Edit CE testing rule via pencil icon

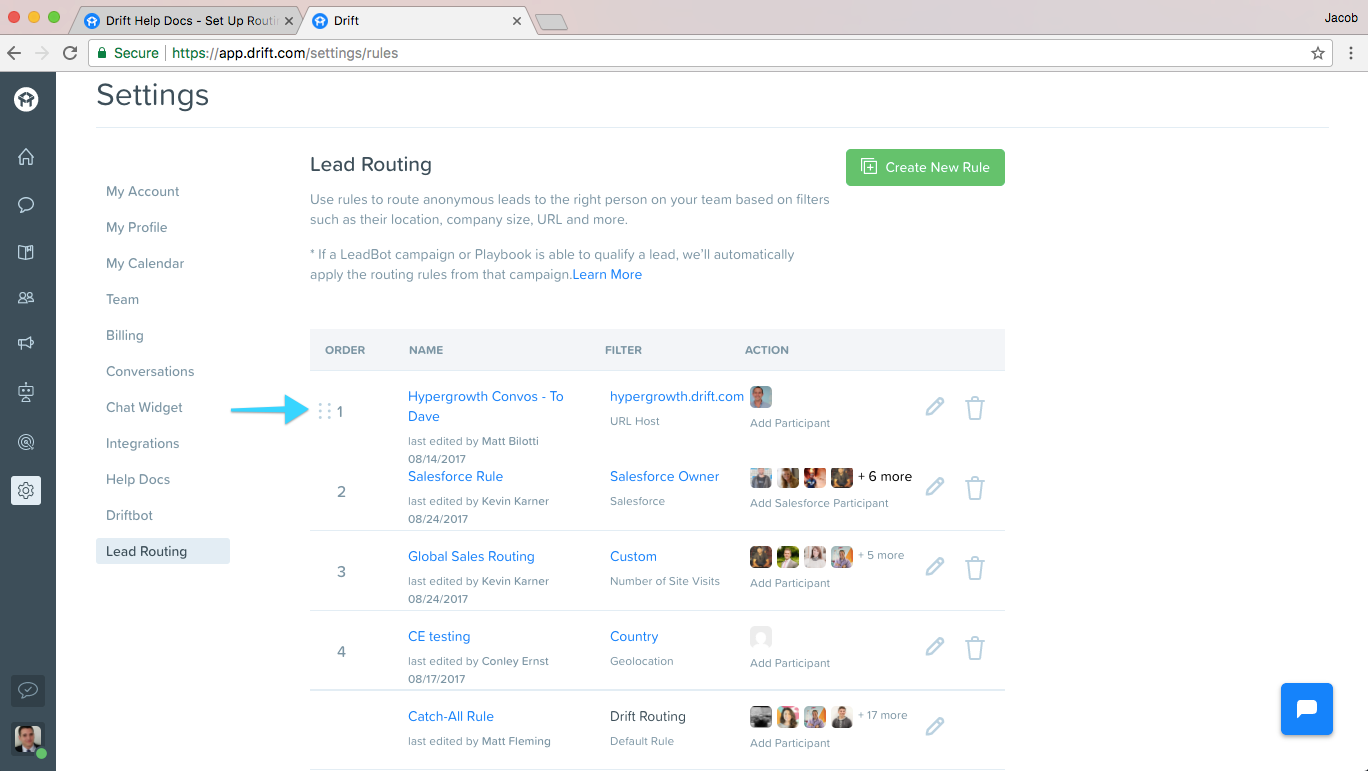935,647
